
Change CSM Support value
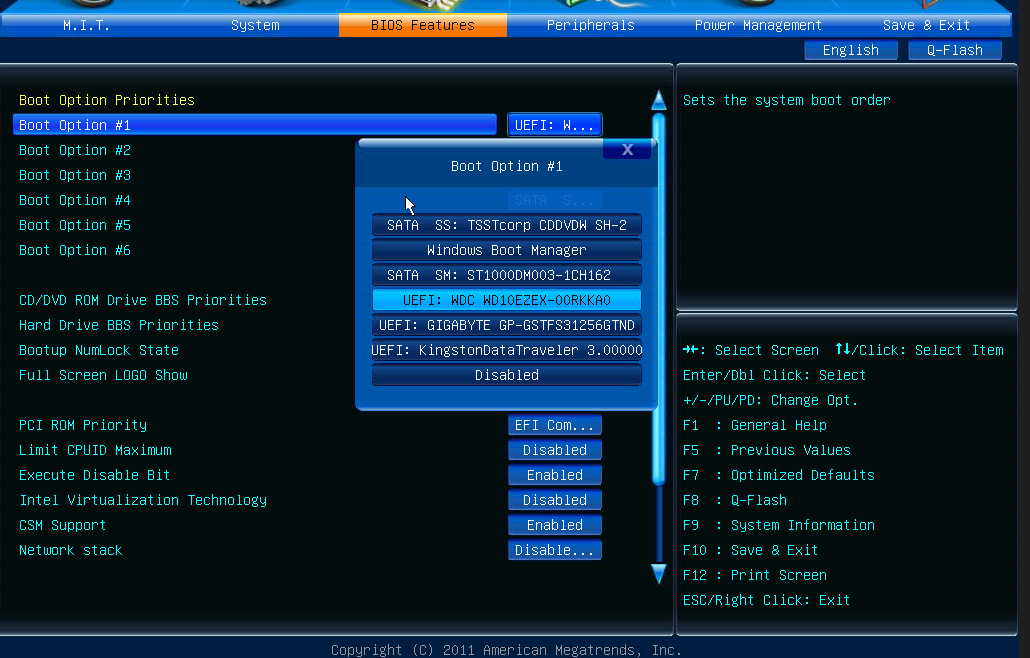click(x=554, y=525)
